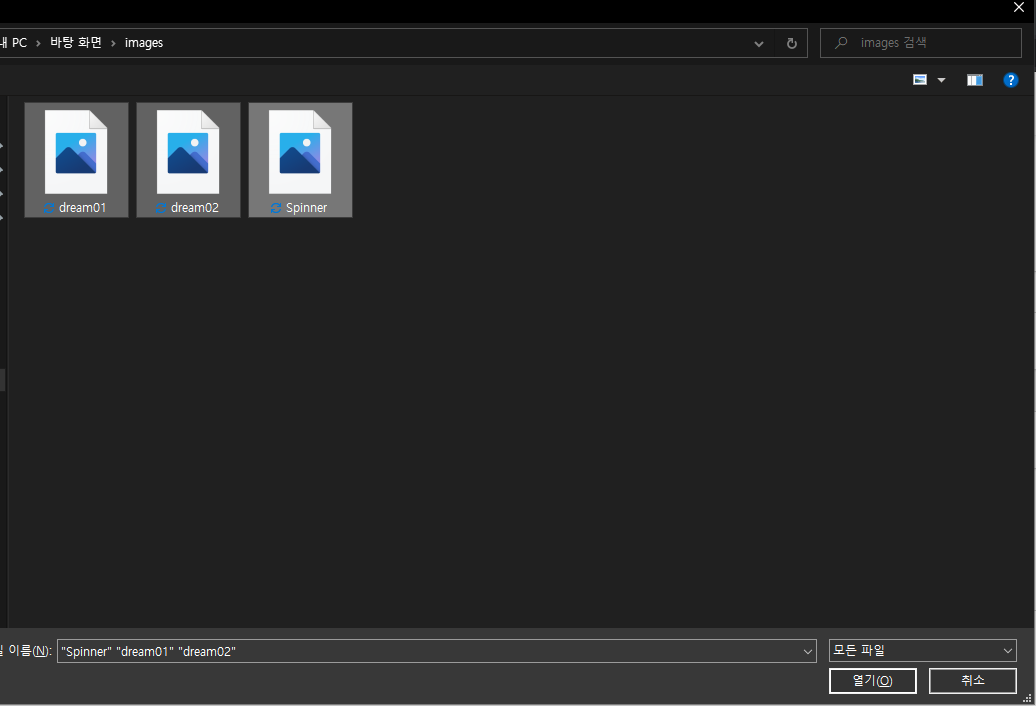Click the file name input field
The width and height of the screenshot is (1036, 706).
tap(437, 651)
